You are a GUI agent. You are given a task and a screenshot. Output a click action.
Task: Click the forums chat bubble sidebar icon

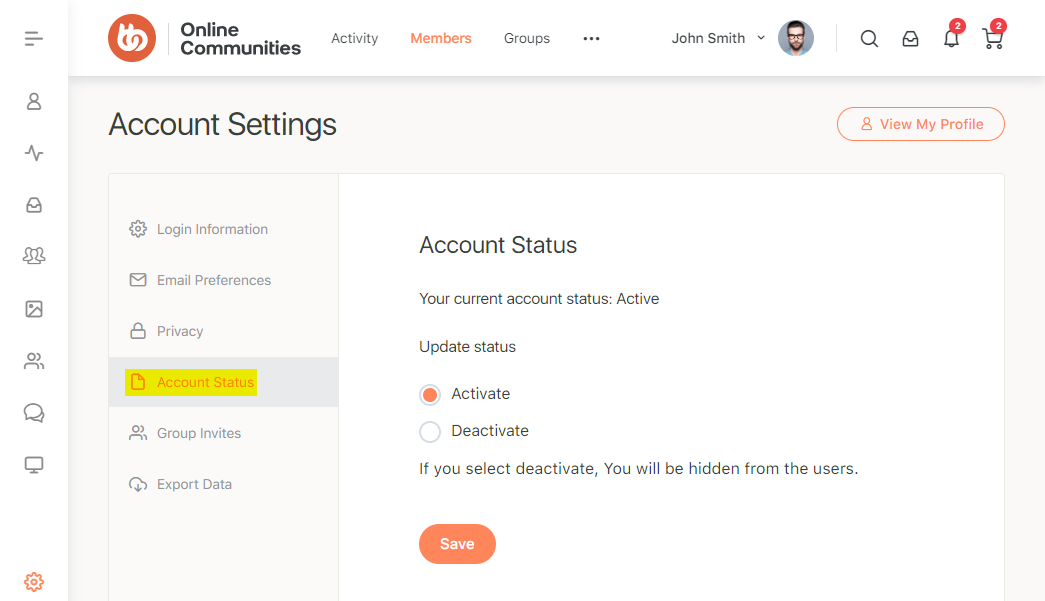coord(34,413)
